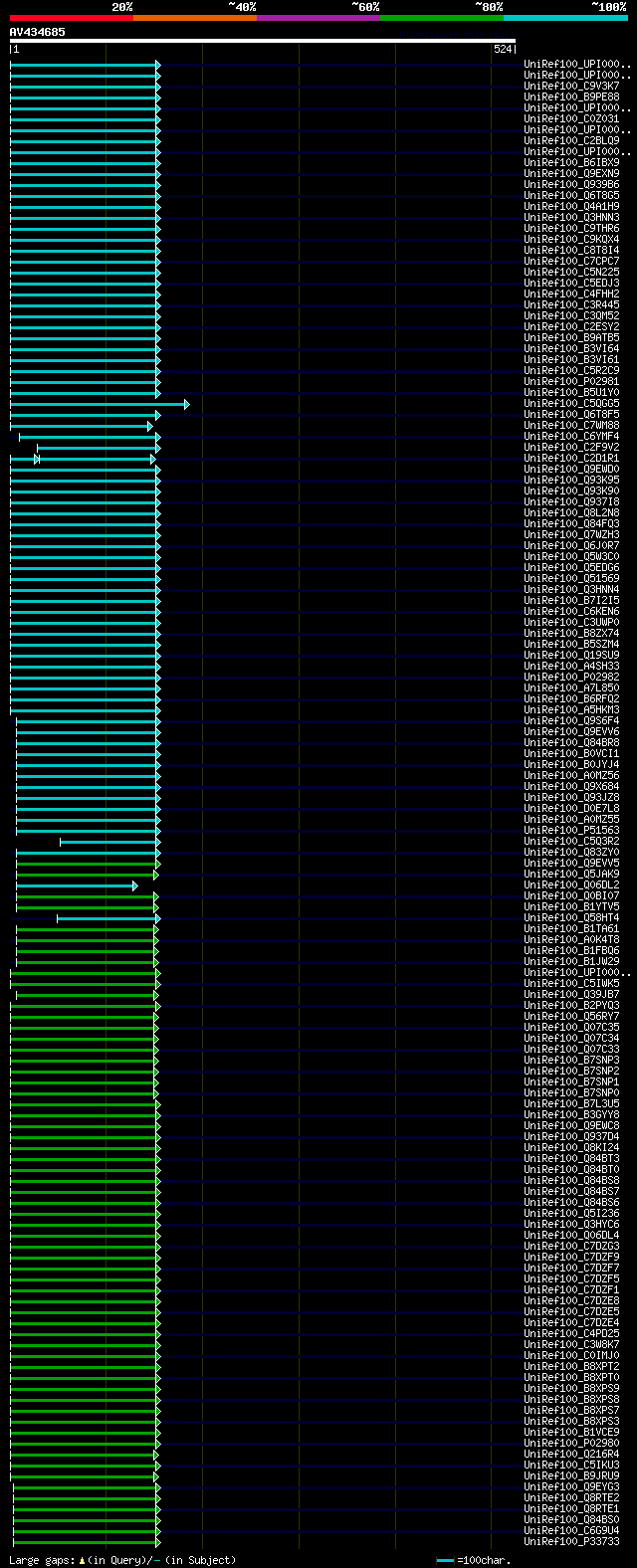The height and width of the screenshot is (1568, 637).
Task: Open hit UniRef100_C4FHH2
Action: (572, 294)
